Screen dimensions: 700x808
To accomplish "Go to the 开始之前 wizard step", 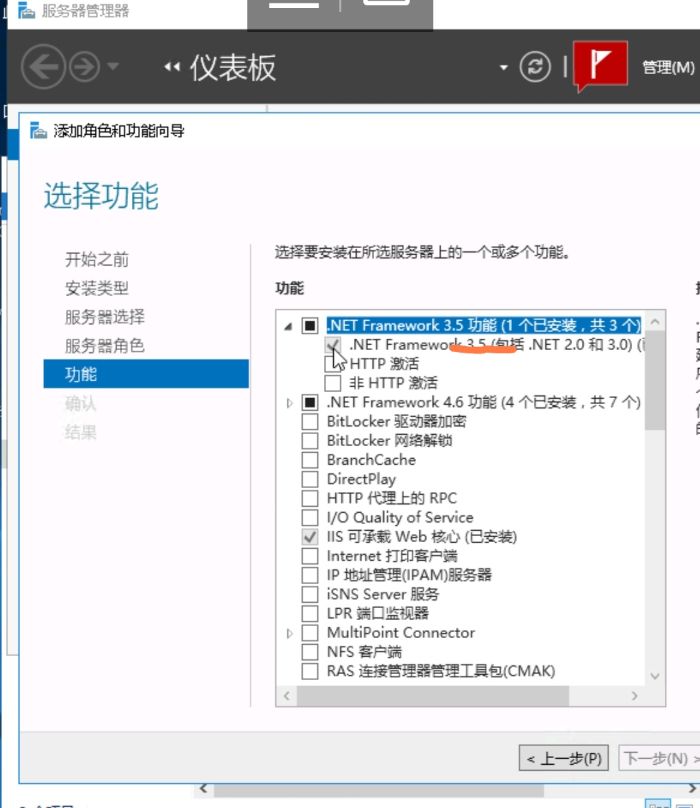I will tap(97, 259).
